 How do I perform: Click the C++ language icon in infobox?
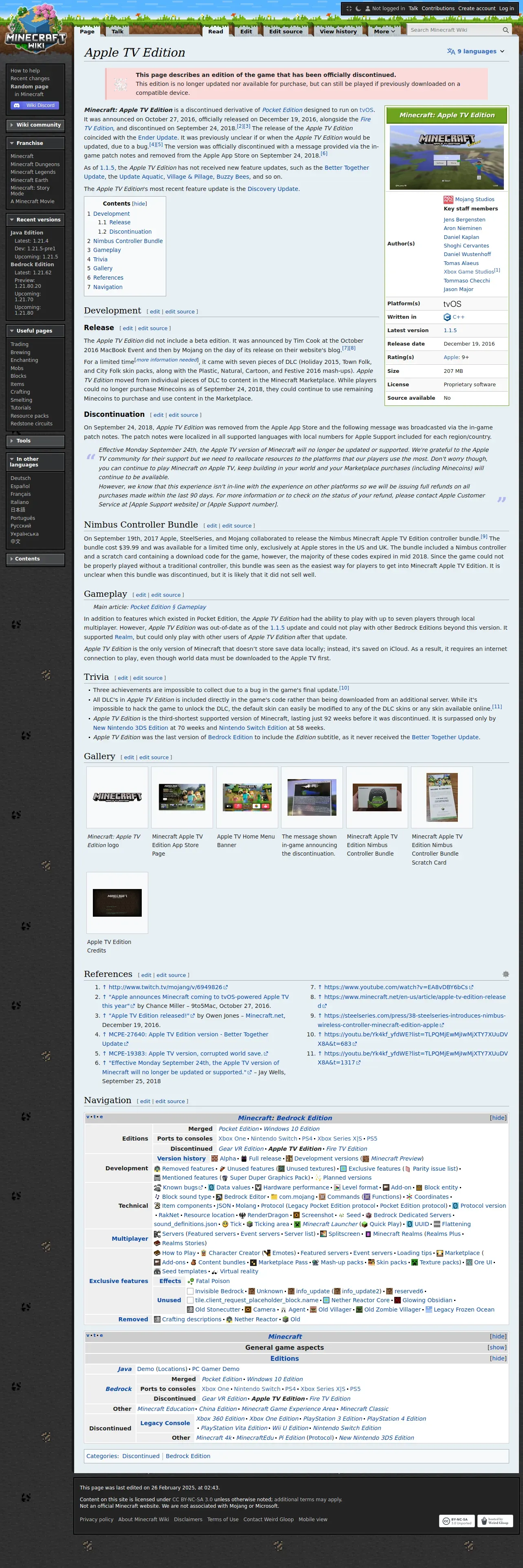pos(447,317)
